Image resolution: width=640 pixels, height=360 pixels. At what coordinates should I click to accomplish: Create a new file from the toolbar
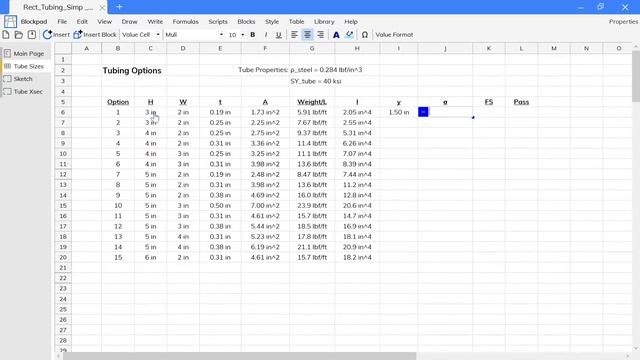[6, 35]
